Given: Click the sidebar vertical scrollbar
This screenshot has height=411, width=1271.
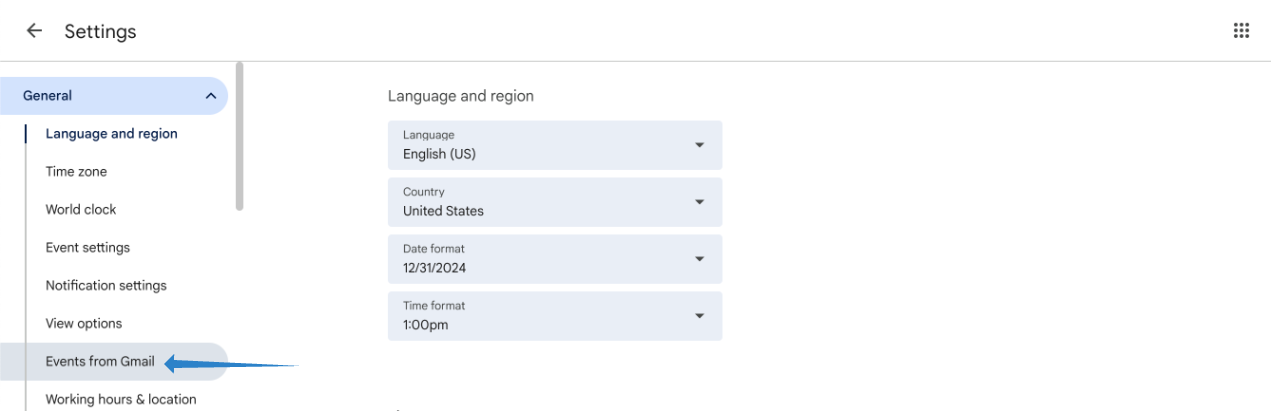Looking at the screenshot, I should [239, 136].
